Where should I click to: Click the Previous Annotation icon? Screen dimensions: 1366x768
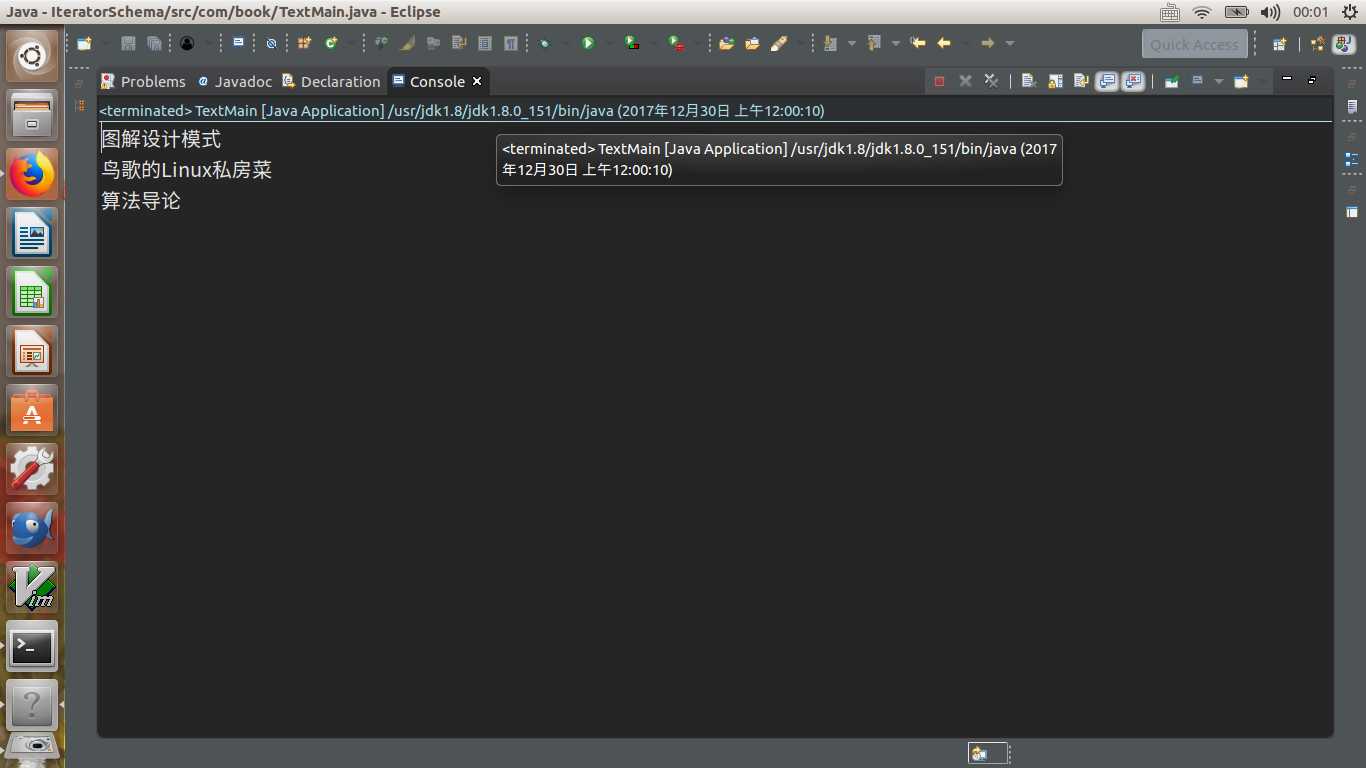[x=874, y=43]
